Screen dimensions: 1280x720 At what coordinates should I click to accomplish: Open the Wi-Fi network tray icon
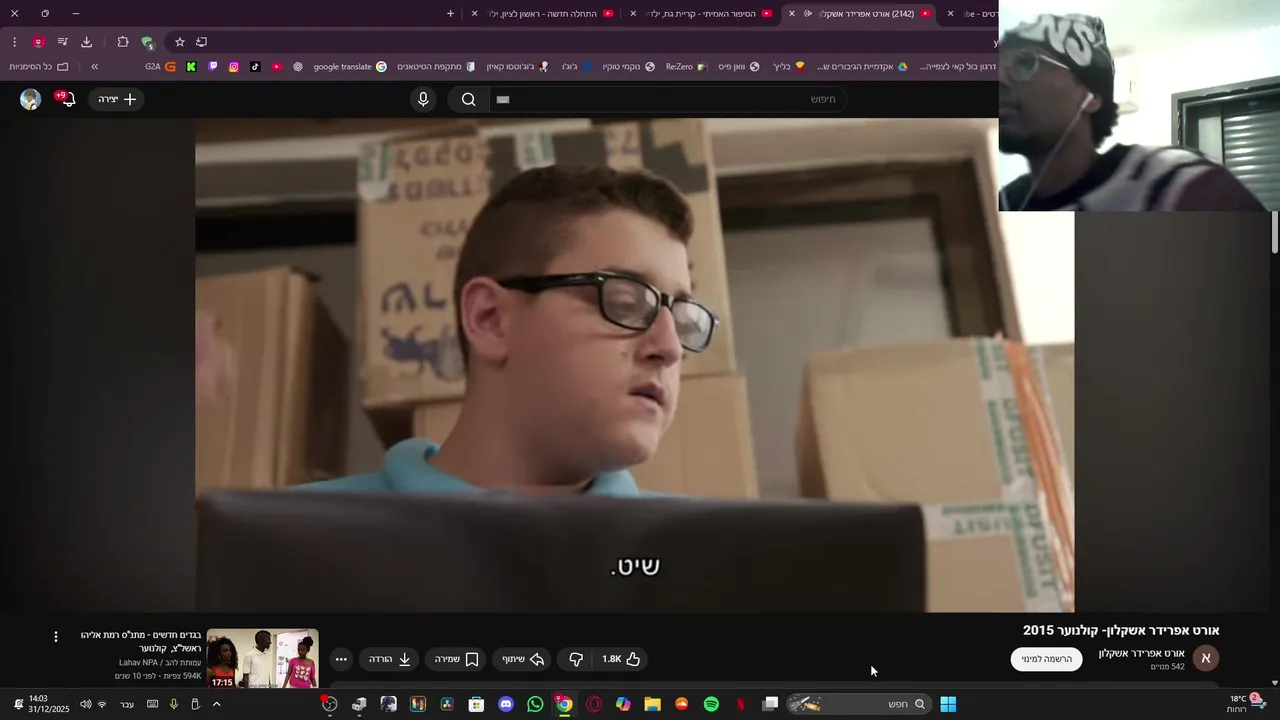coord(101,704)
